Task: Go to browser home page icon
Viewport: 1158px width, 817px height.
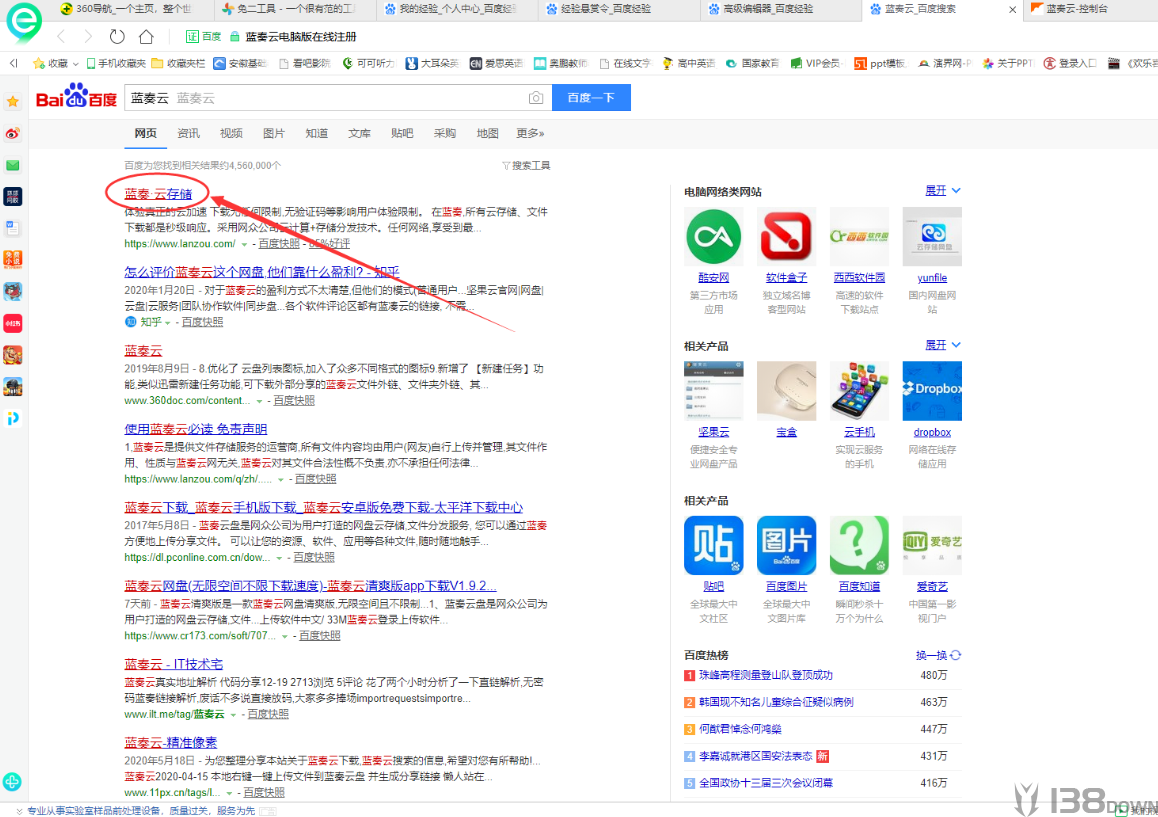Action: (146, 36)
